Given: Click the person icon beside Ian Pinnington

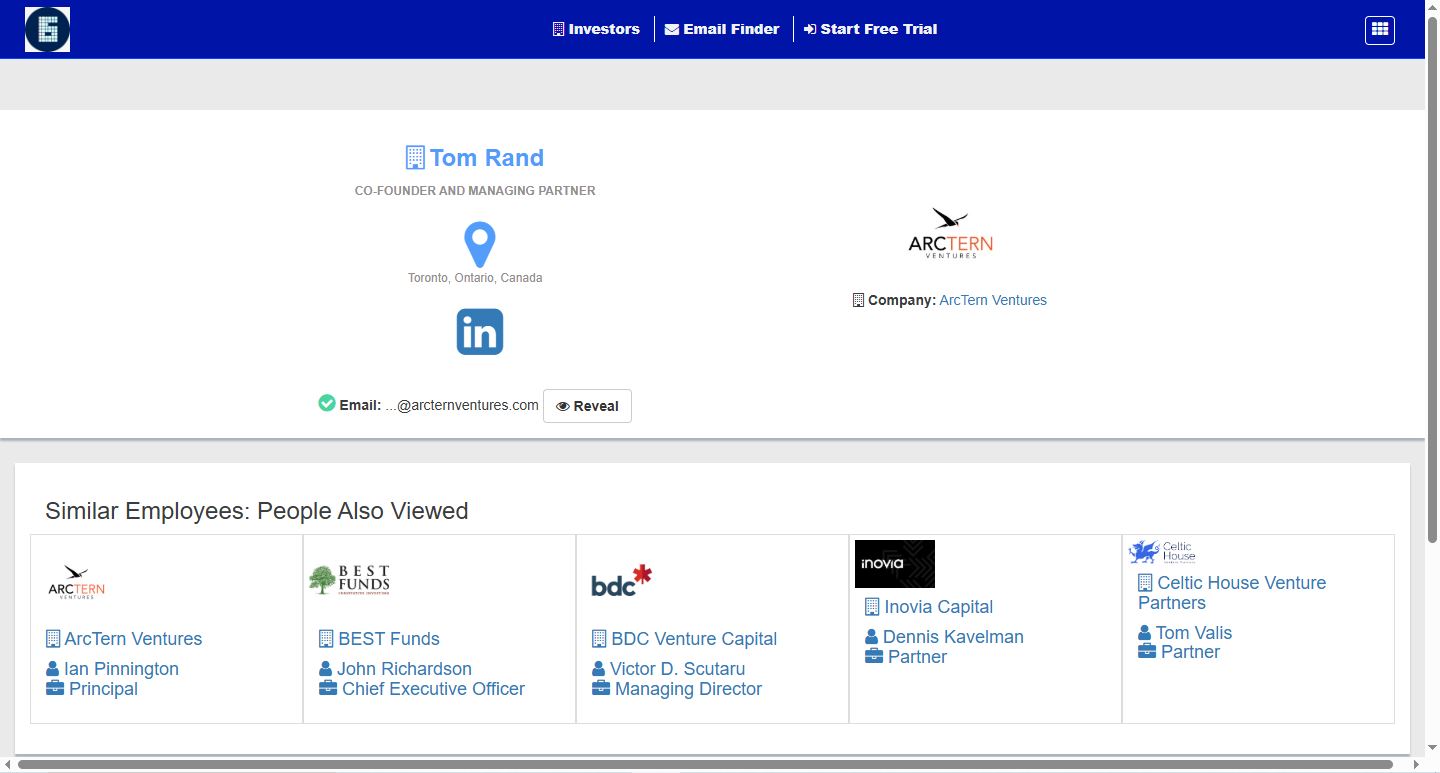Looking at the screenshot, I should click(x=53, y=669).
